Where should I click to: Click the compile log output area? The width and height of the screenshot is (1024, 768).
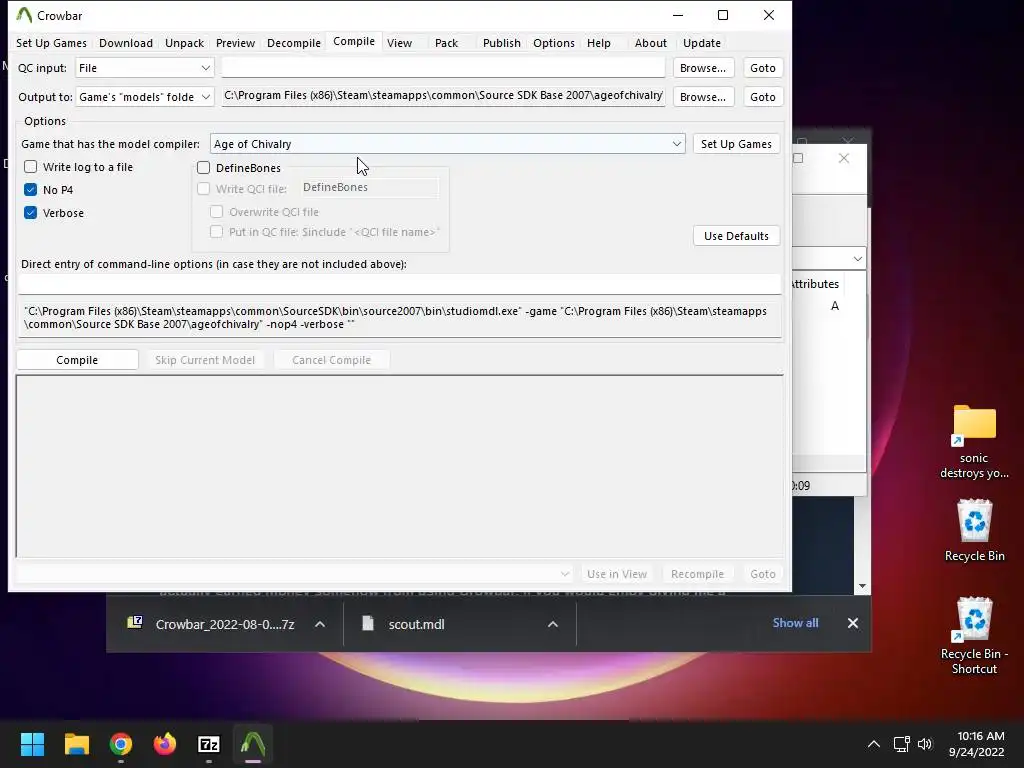pos(399,466)
